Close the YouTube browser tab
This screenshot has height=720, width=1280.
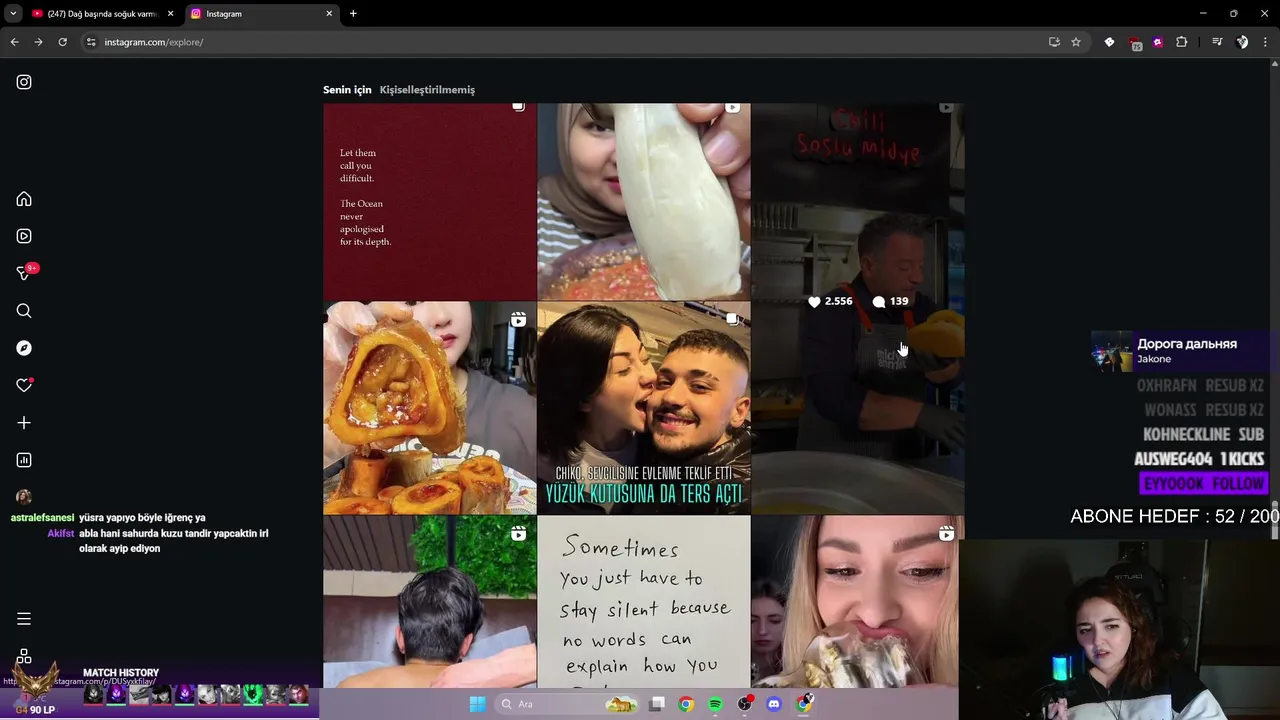click(x=171, y=14)
